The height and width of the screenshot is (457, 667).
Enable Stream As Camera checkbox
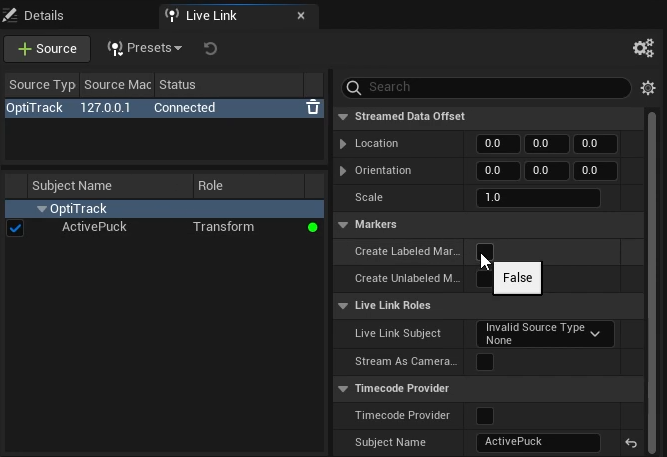coord(485,361)
